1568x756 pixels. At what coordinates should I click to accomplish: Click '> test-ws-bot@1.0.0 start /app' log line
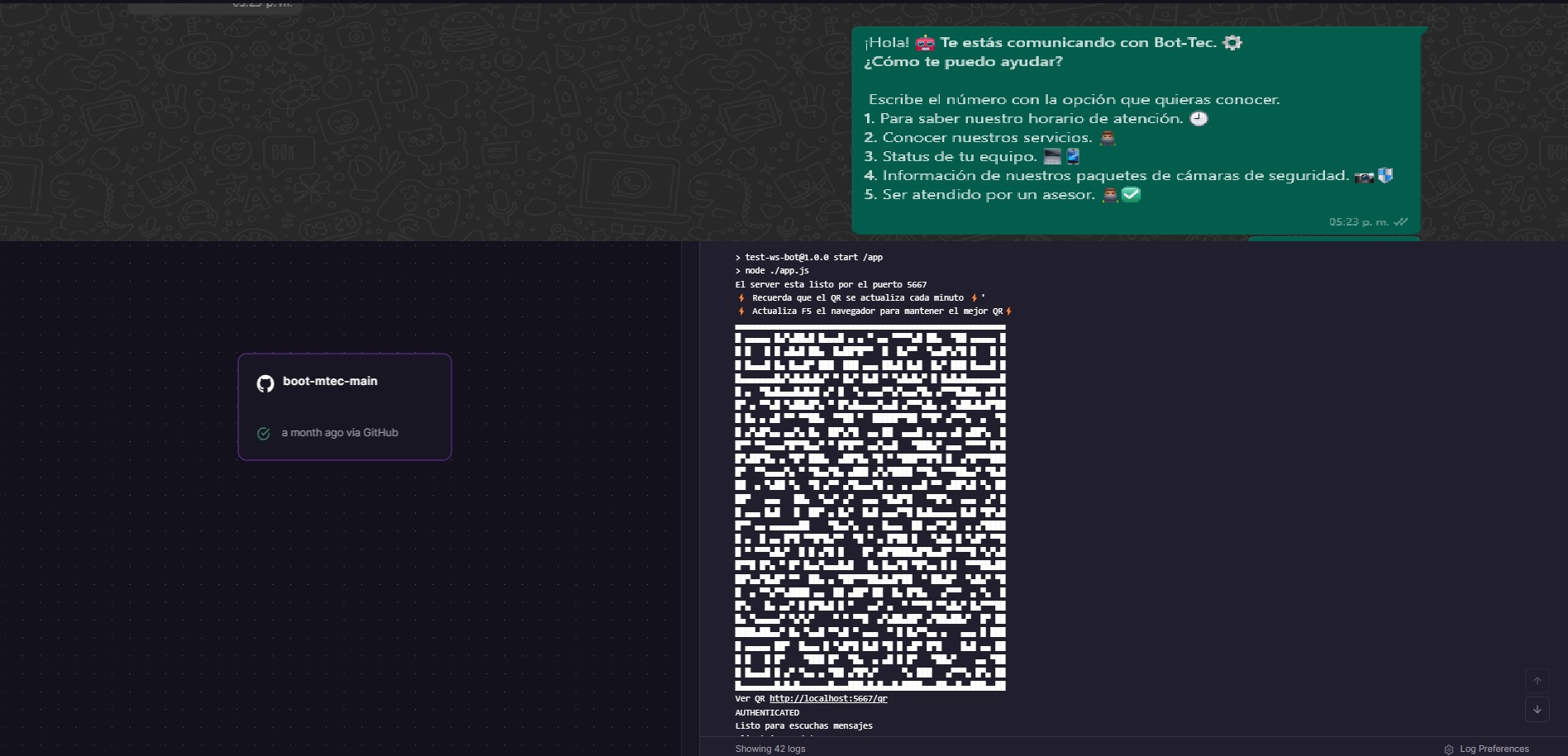[x=808, y=257]
